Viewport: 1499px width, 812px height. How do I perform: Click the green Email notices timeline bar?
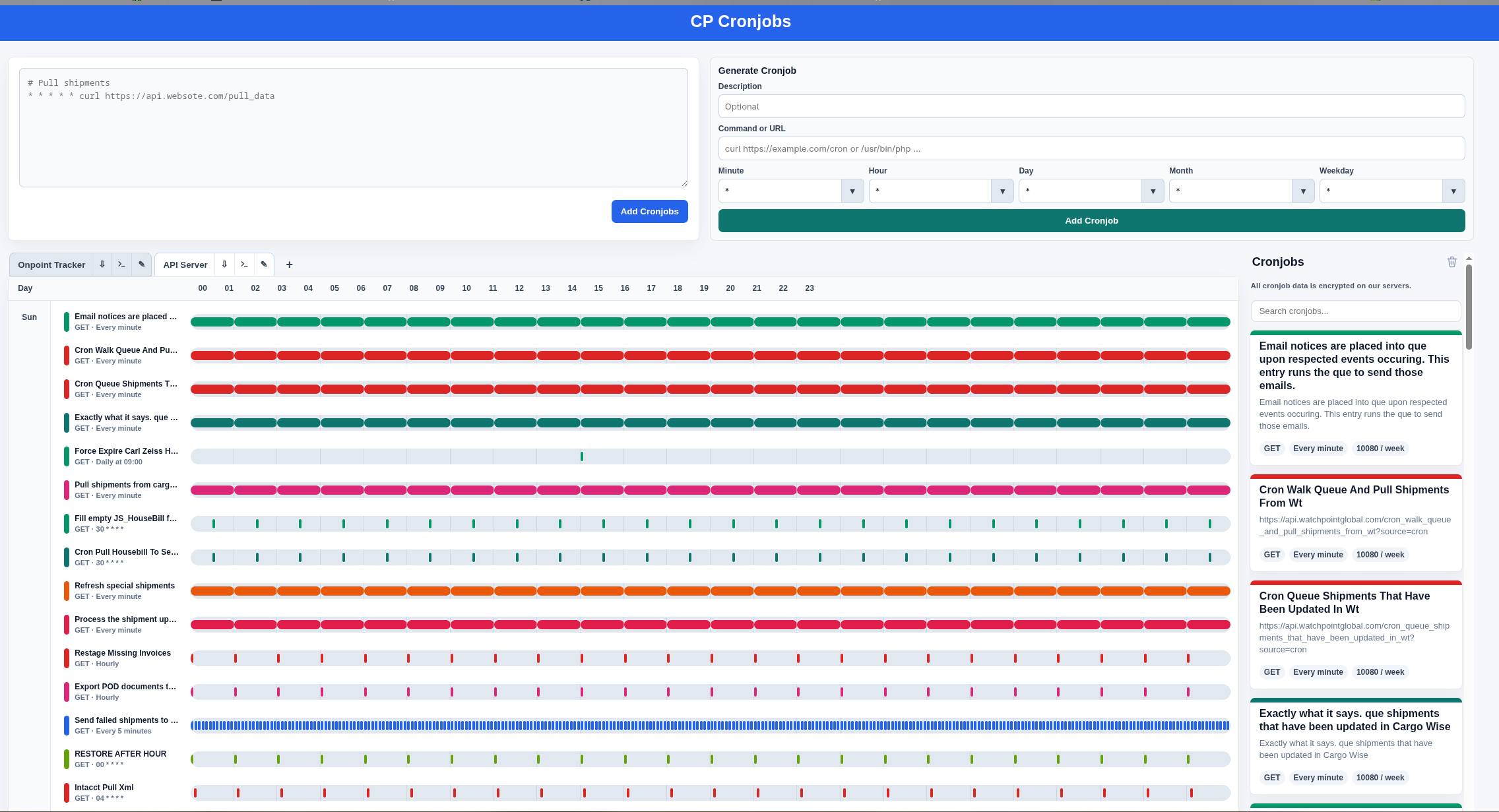click(710, 322)
